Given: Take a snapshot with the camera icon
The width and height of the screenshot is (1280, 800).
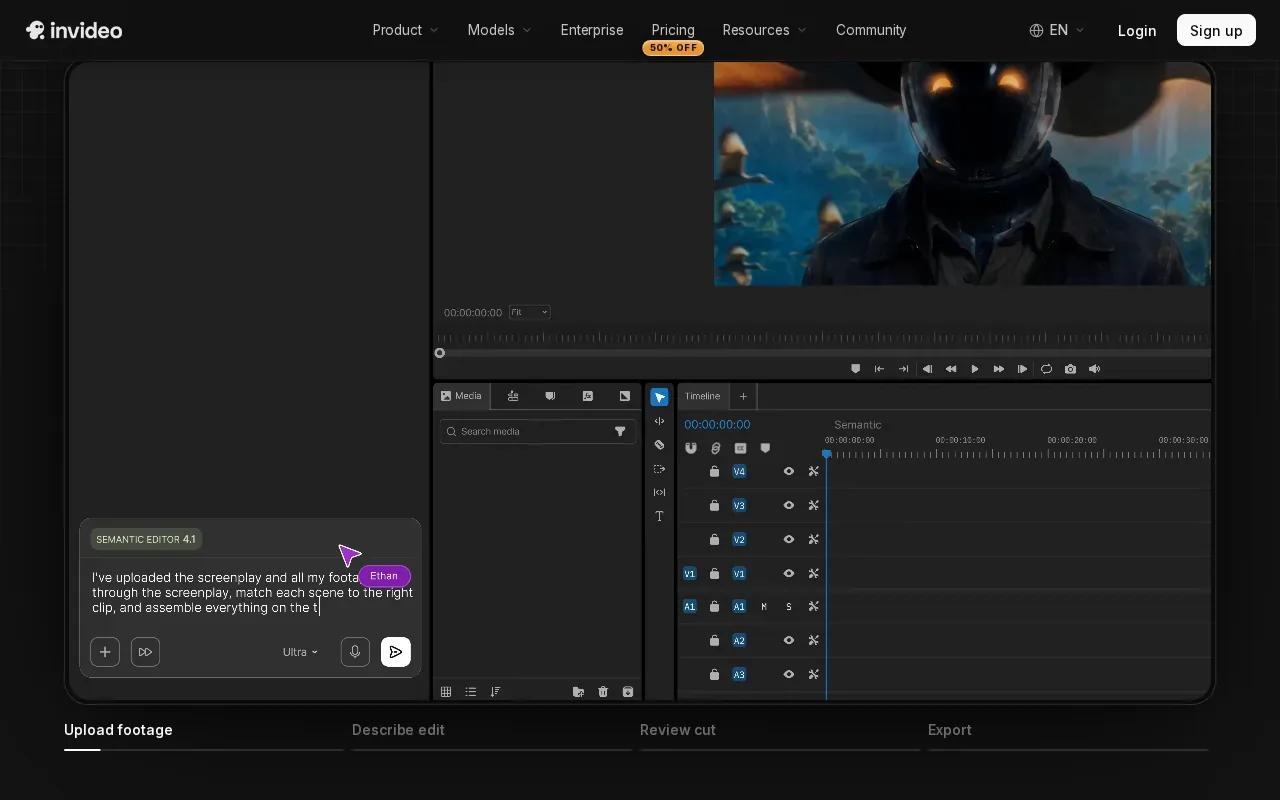Looking at the screenshot, I should click(1070, 369).
